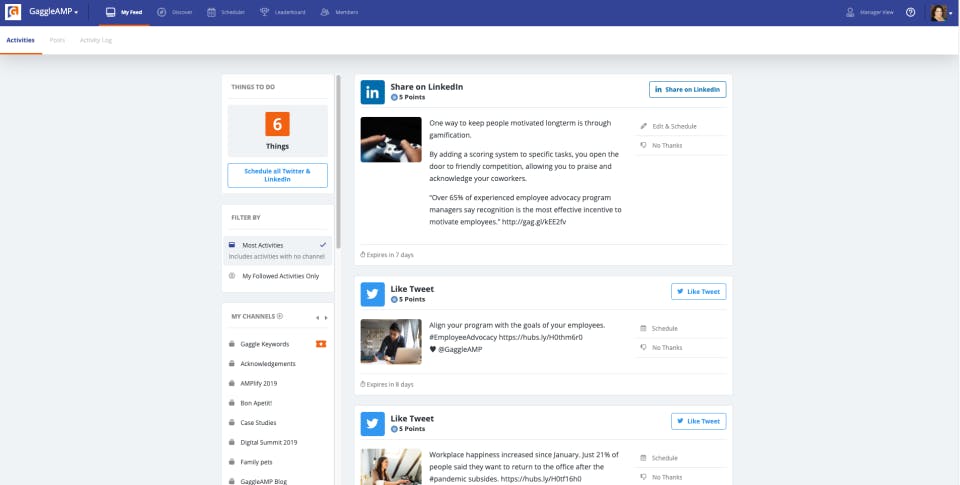Screen dimensions: 960x485
Task: Go to previous My Channels page arrow
Action: click(317, 318)
